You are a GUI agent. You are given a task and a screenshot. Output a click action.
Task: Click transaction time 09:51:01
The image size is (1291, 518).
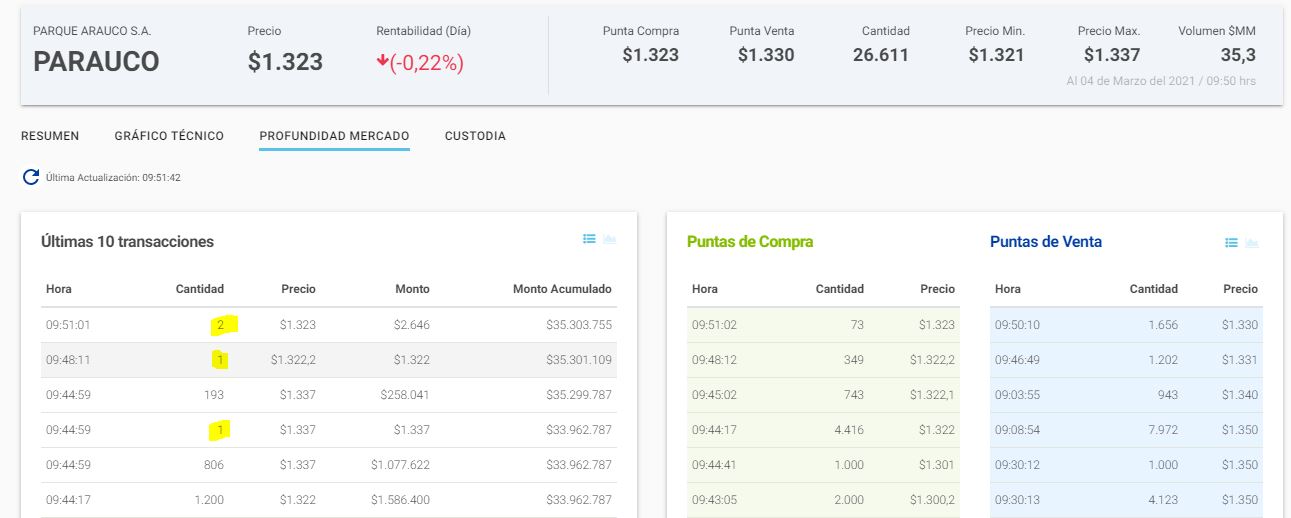click(68, 325)
